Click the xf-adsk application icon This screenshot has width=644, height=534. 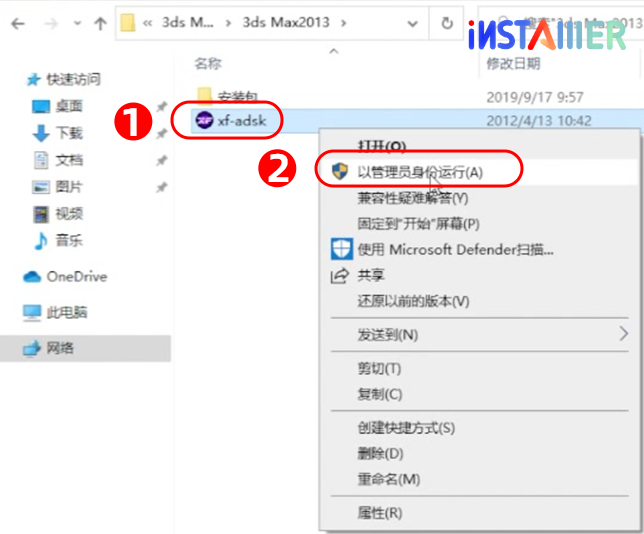pos(204,120)
